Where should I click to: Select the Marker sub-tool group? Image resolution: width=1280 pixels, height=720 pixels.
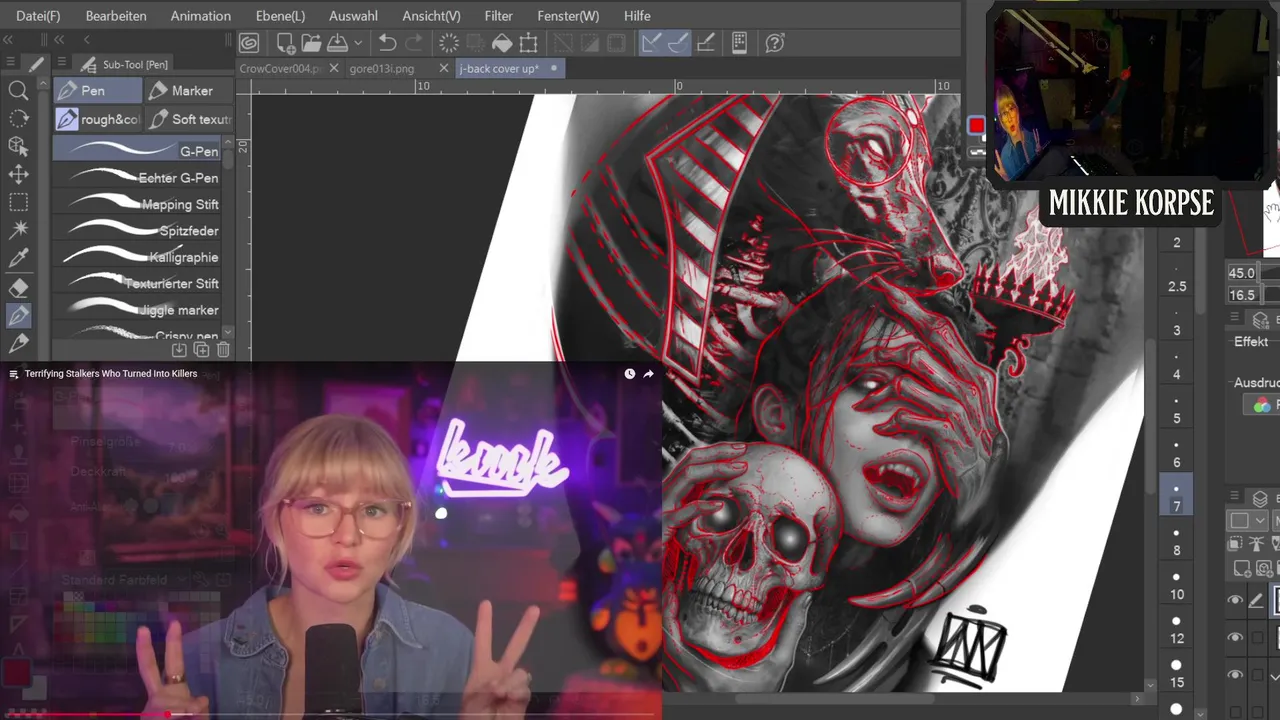click(x=189, y=91)
